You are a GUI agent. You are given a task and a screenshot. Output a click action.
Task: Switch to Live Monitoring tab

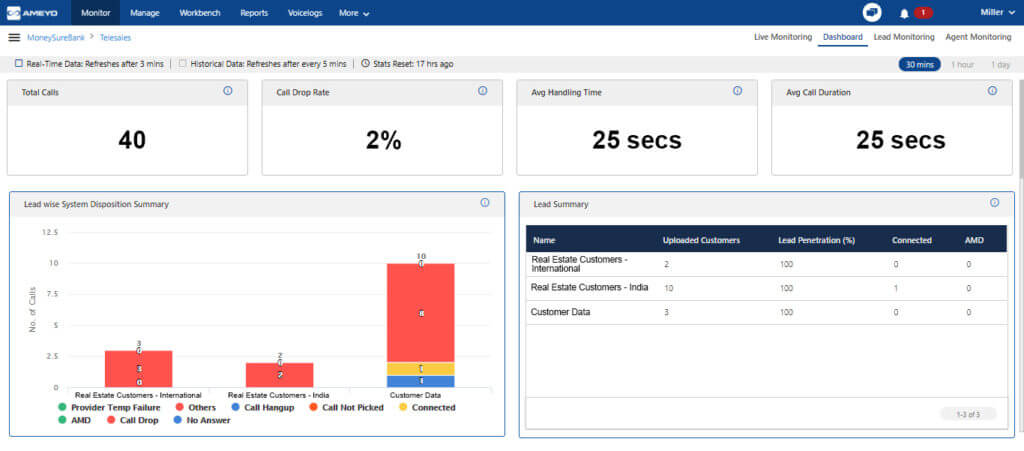click(783, 37)
